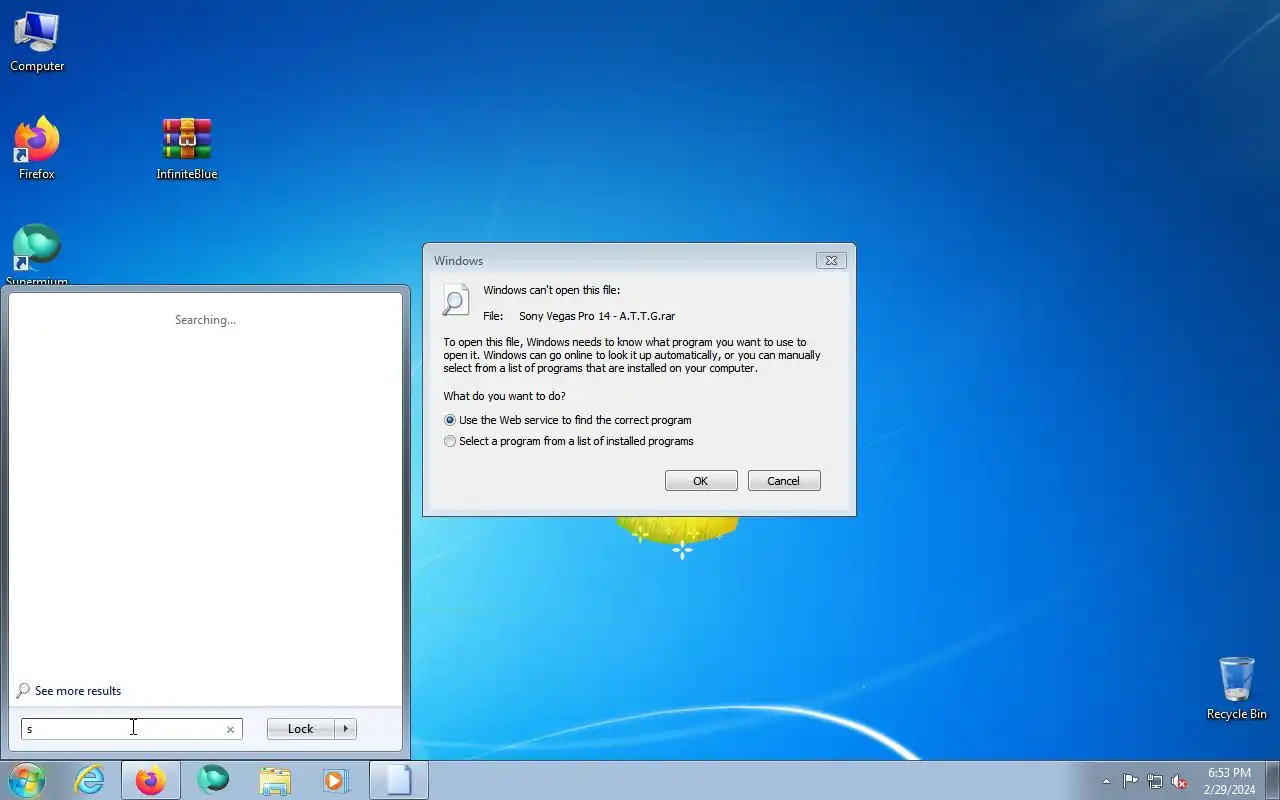The image size is (1280, 800).
Task: Launch Internet Explorer from the taskbar
Action: (90, 780)
